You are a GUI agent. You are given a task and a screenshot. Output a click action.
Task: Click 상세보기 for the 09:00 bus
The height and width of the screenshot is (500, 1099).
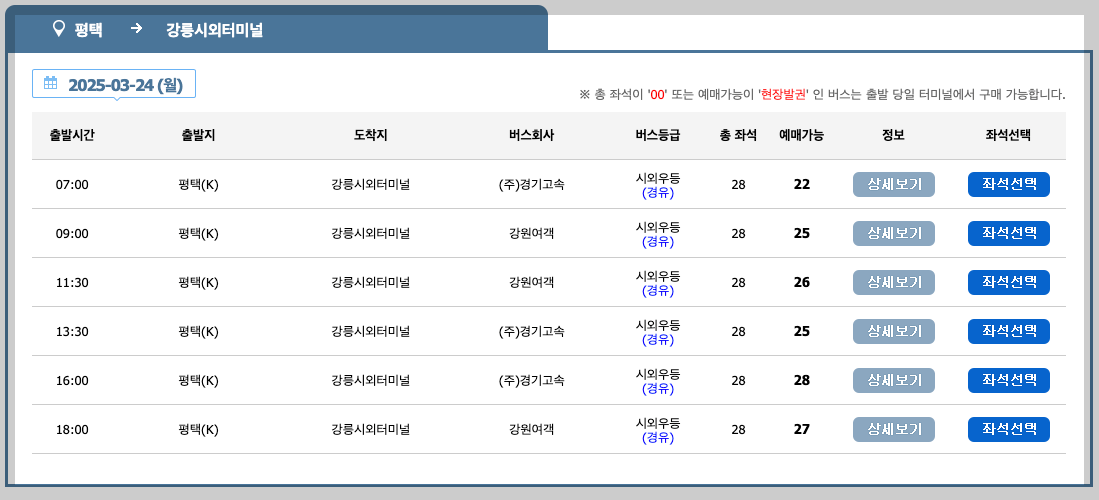(x=894, y=234)
